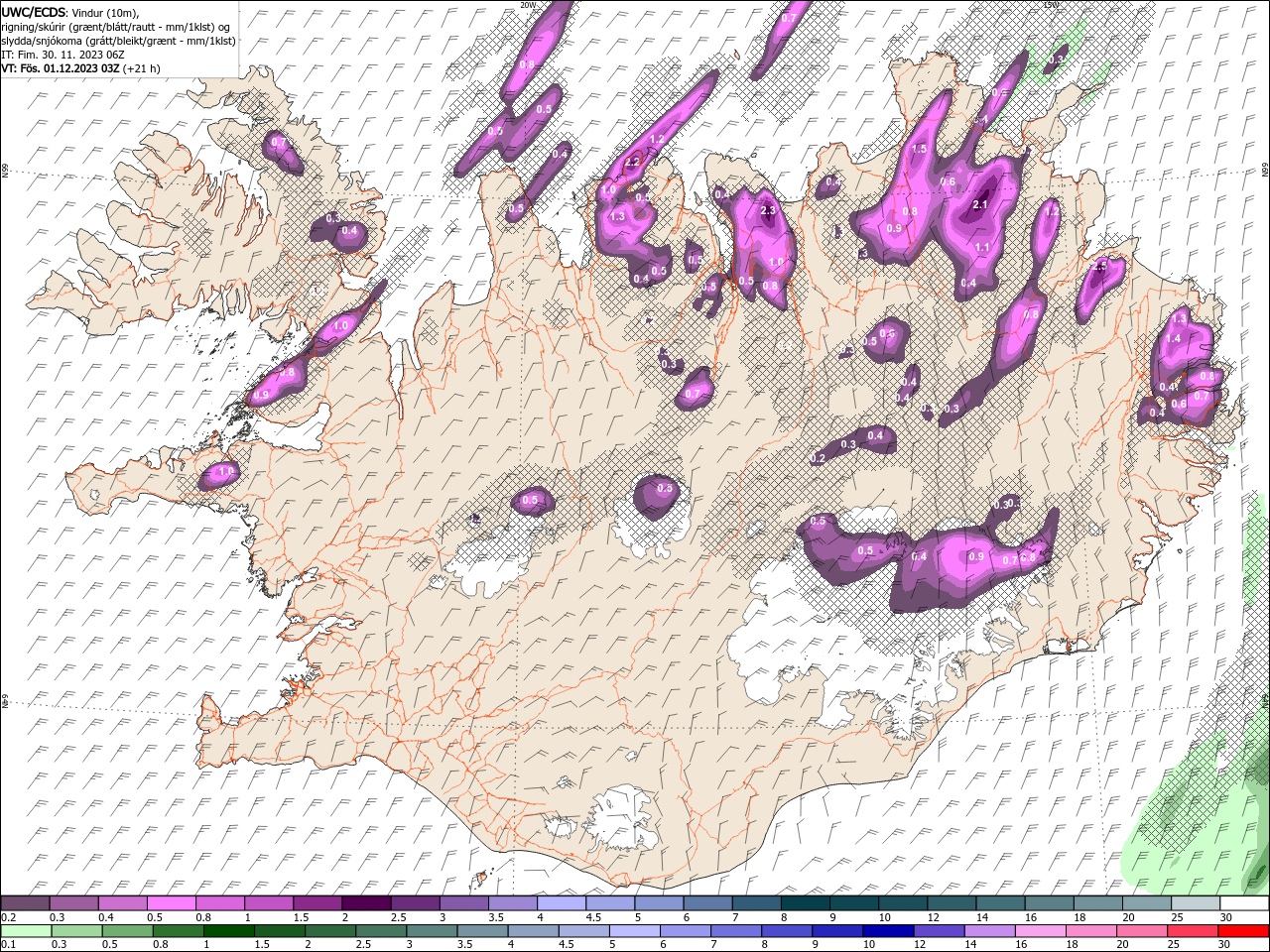Click the 2.3 snowfall value label on map

pos(767,210)
